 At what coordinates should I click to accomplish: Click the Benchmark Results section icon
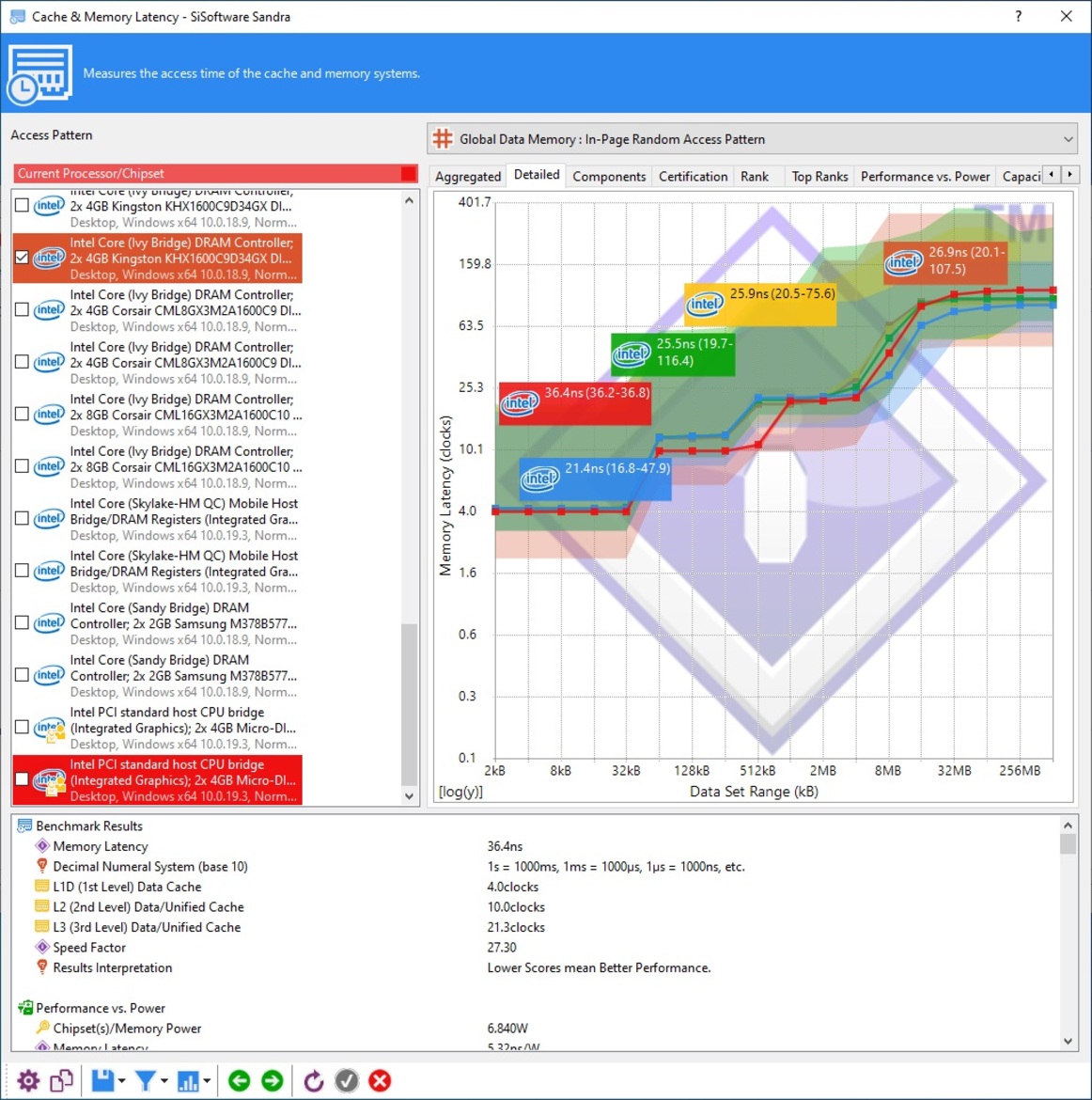[x=24, y=825]
